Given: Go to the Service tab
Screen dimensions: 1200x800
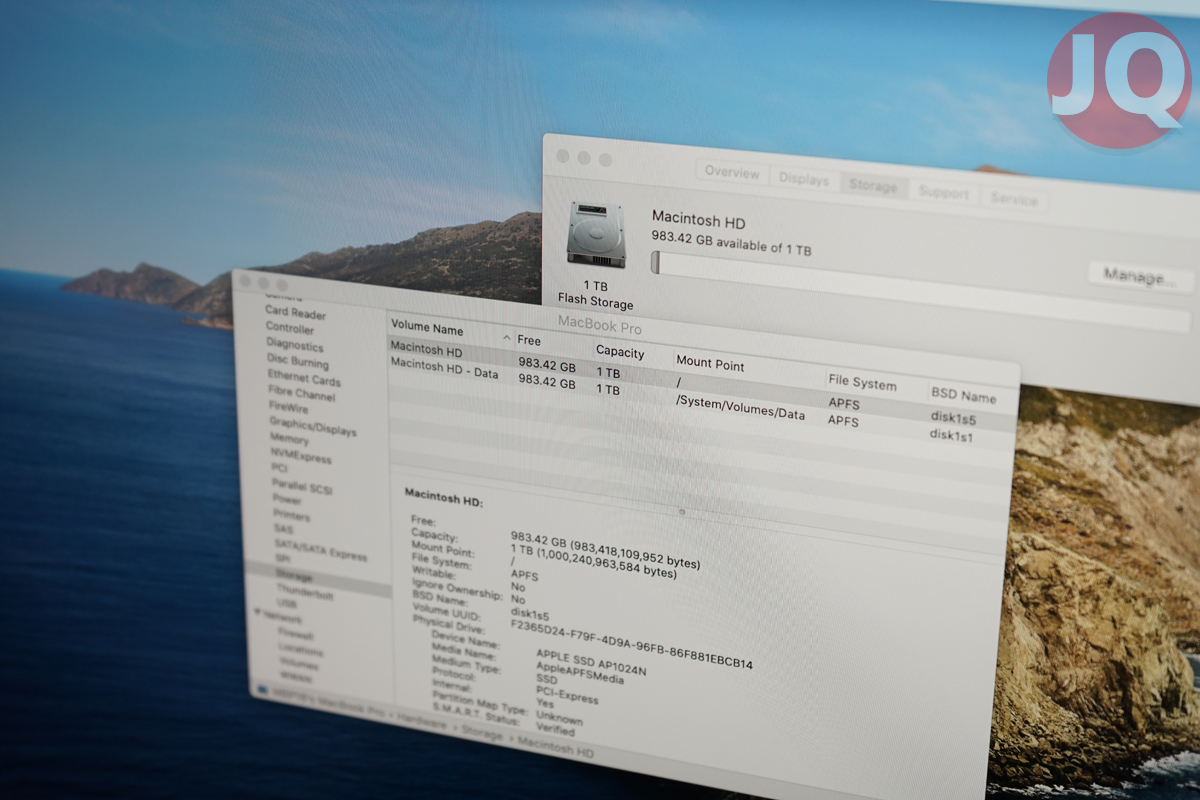Looking at the screenshot, I should 1013,199.
